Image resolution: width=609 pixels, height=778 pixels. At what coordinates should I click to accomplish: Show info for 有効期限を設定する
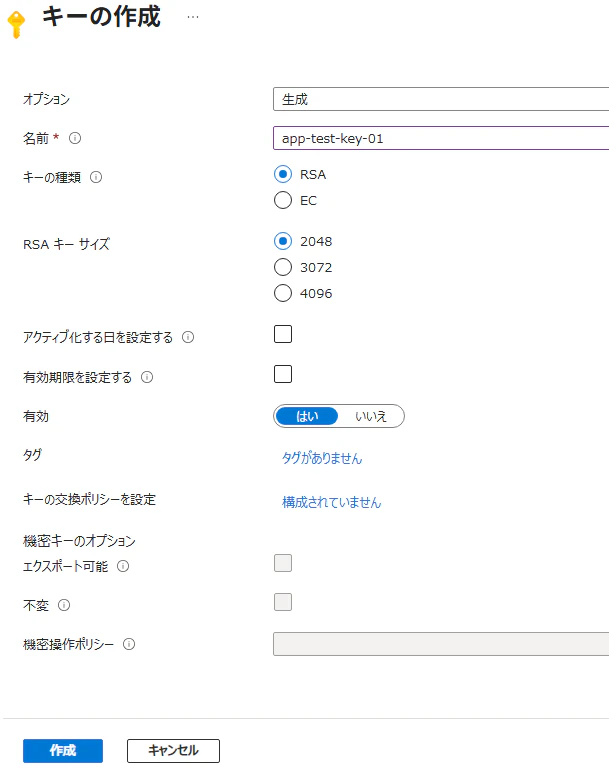147,378
